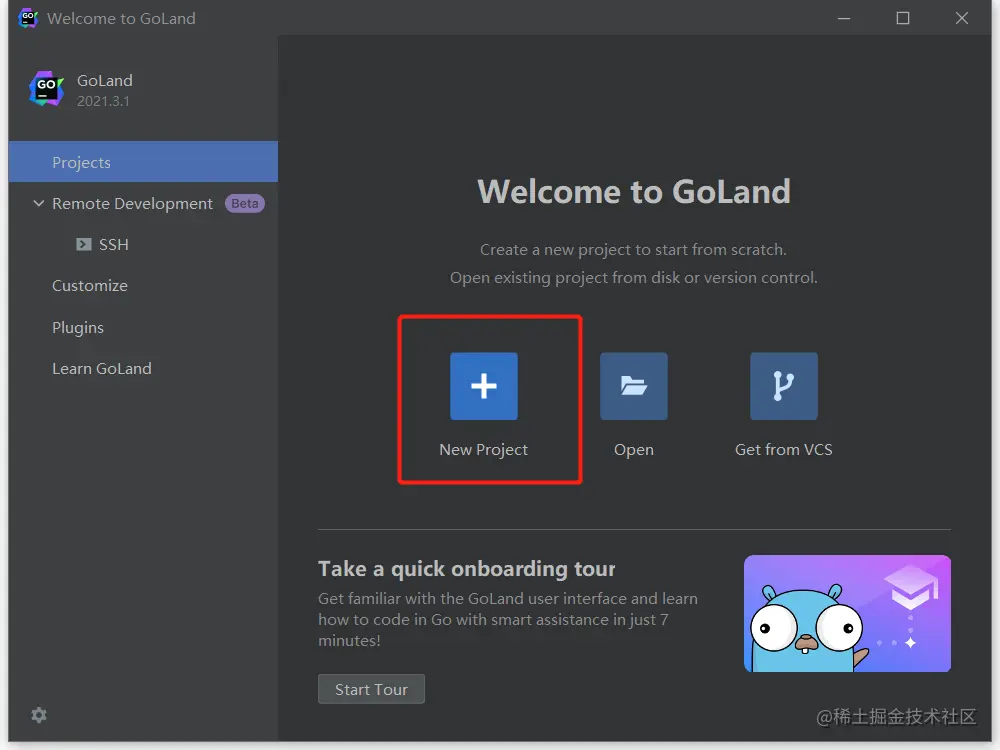Click the Start Tour button

(371, 689)
